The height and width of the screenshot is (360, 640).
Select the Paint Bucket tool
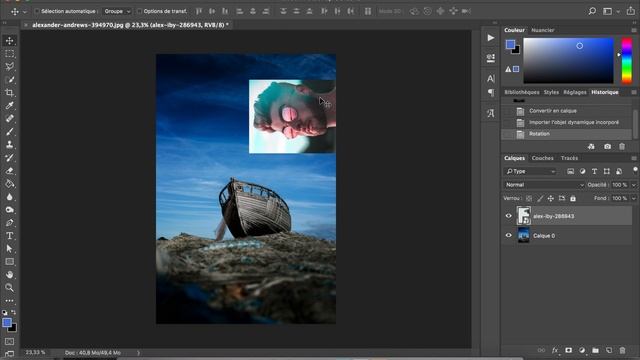click(9, 184)
